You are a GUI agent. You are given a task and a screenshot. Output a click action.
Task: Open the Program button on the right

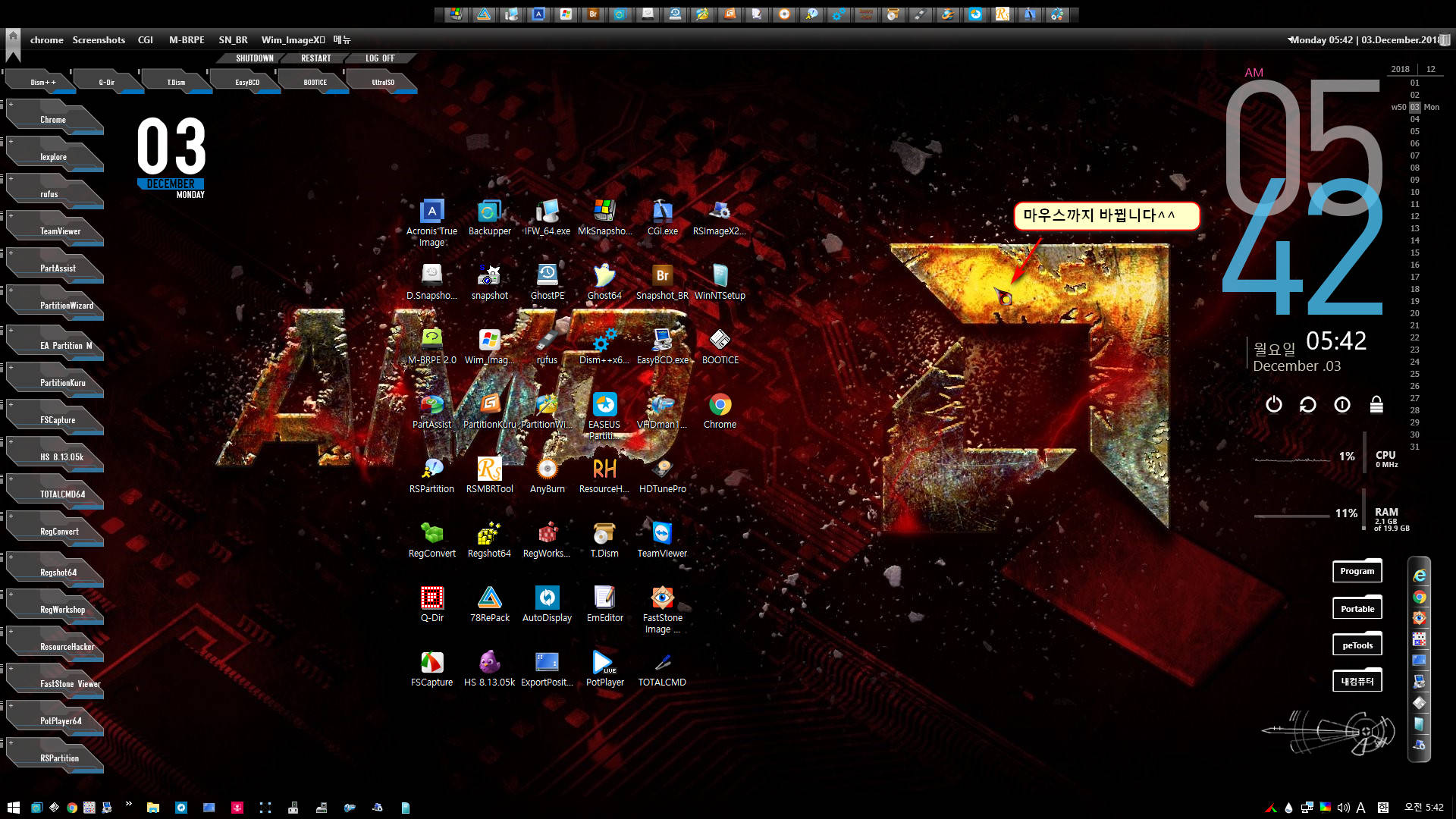tap(1357, 571)
